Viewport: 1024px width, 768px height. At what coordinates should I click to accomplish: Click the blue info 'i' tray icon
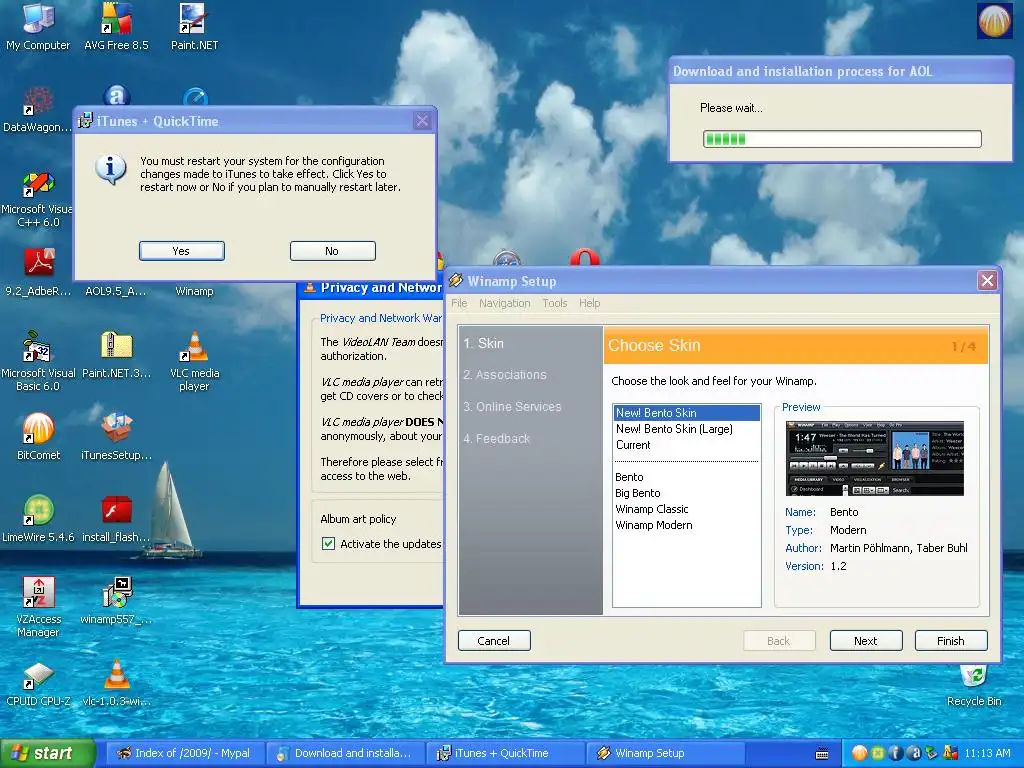896,753
